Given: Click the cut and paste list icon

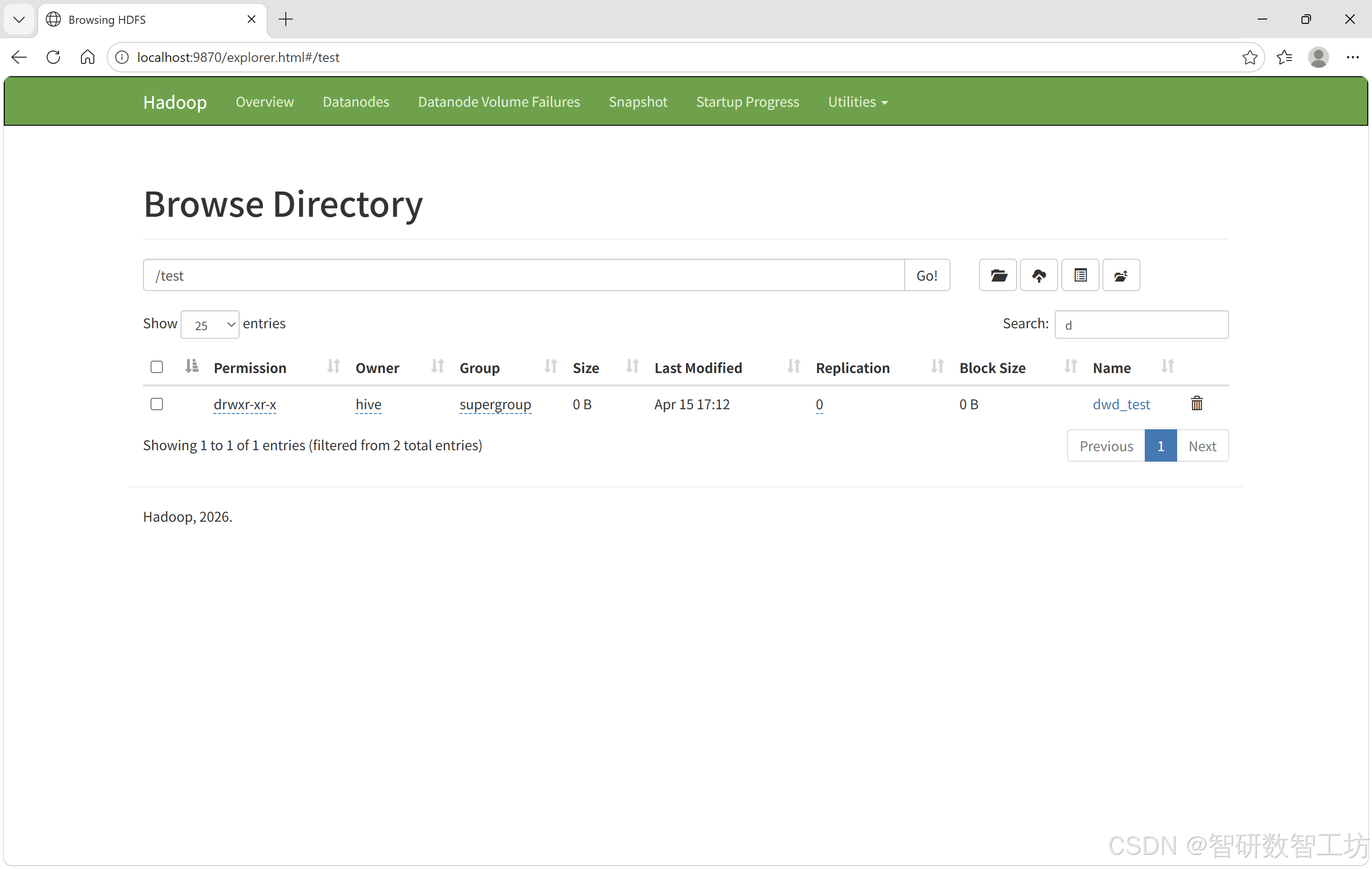Looking at the screenshot, I should pyautogui.click(x=1080, y=276).
